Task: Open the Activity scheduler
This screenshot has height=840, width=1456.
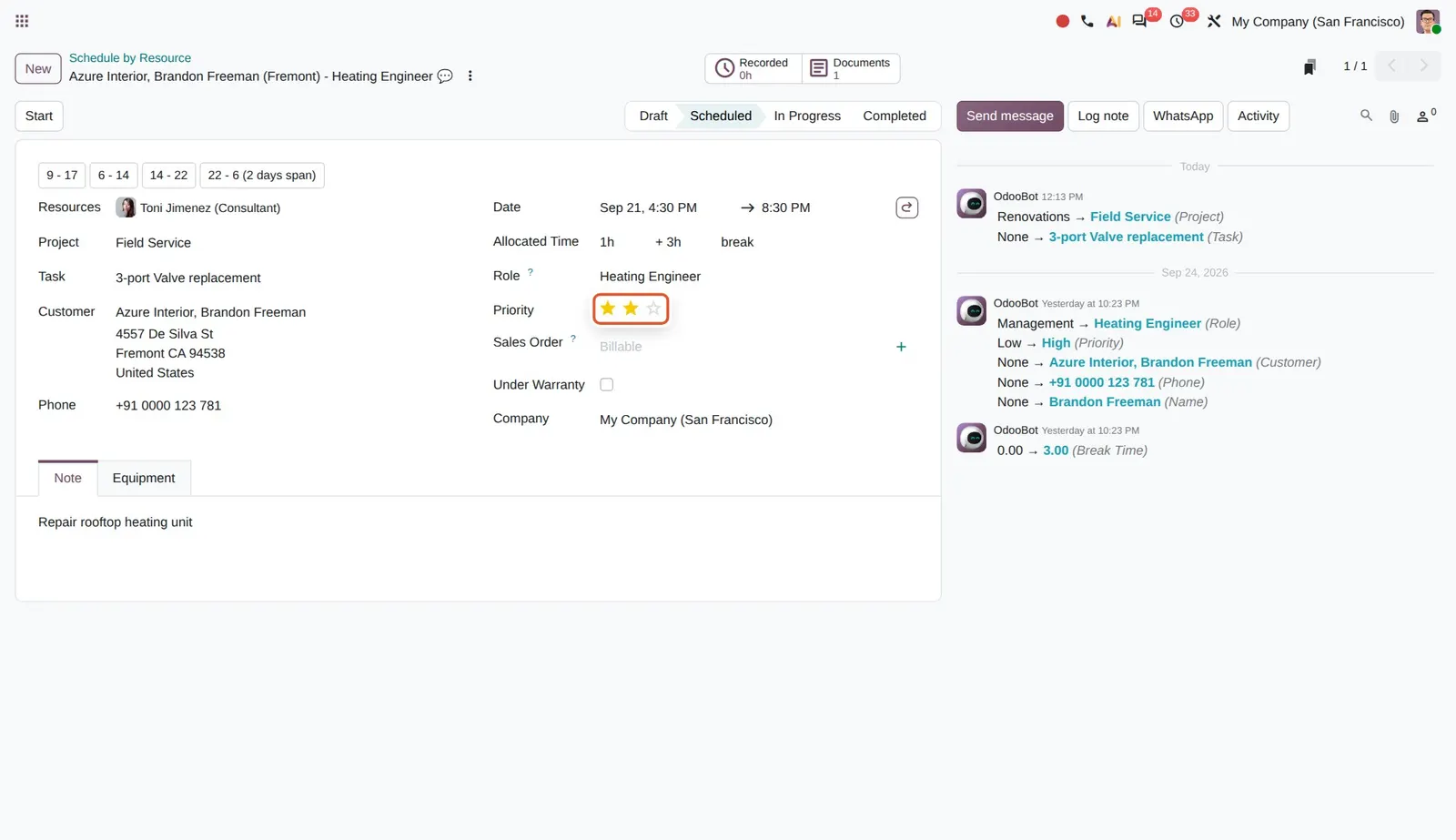Action: (x=1259, y=116)
